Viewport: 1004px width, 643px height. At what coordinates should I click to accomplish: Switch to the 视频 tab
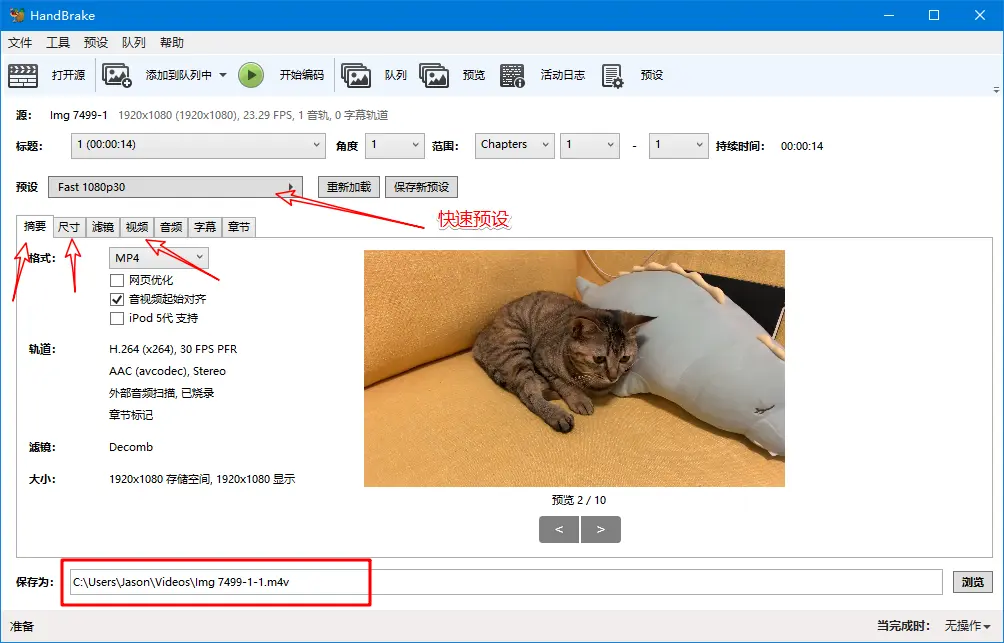tap(137, 227)
